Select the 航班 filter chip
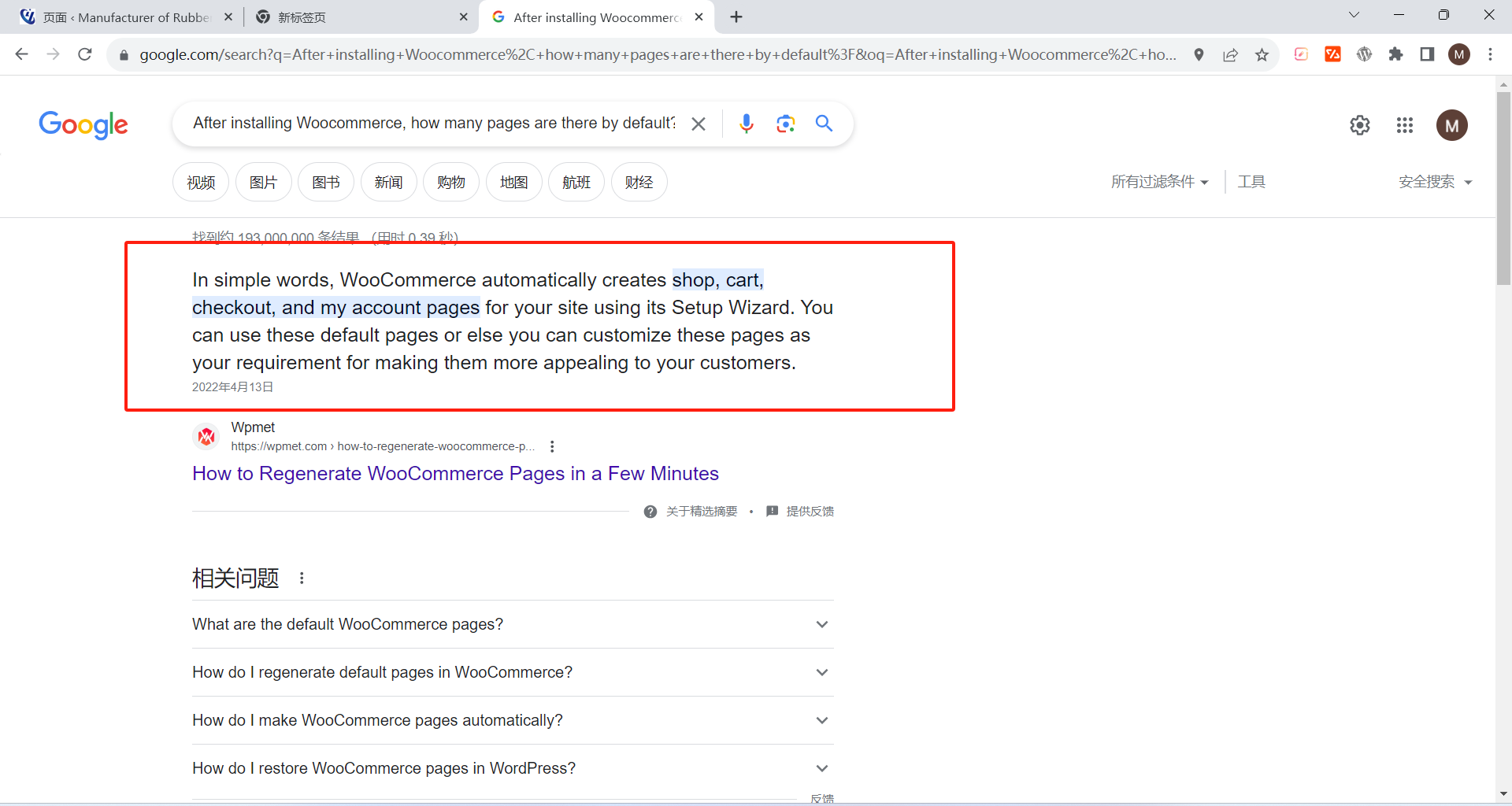The height and width of the screenshot is (806, 1512). click(576, 183)
